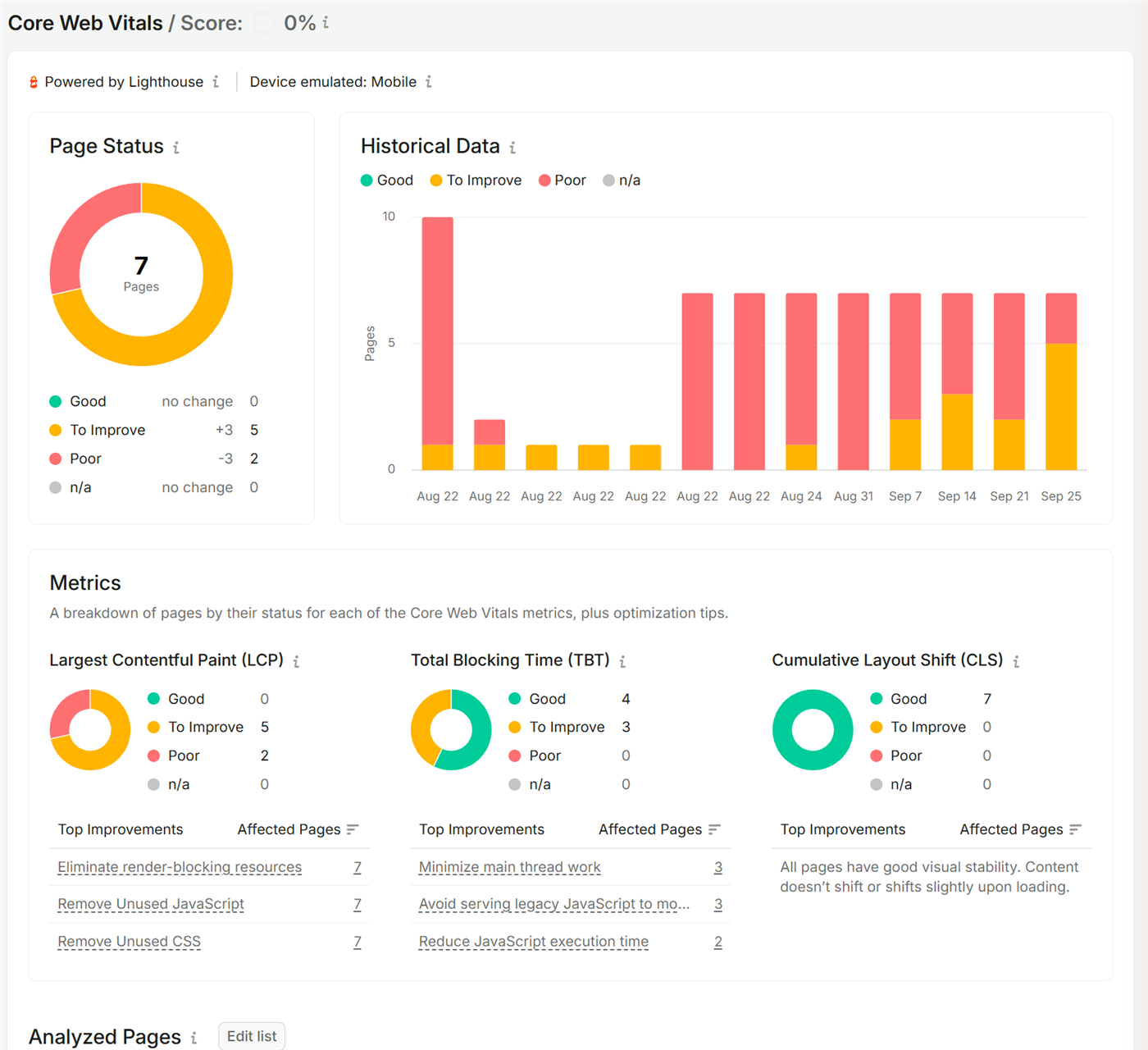Click To Improve count under LCP
The image size is (1148, 1050).
click(265, 727)
